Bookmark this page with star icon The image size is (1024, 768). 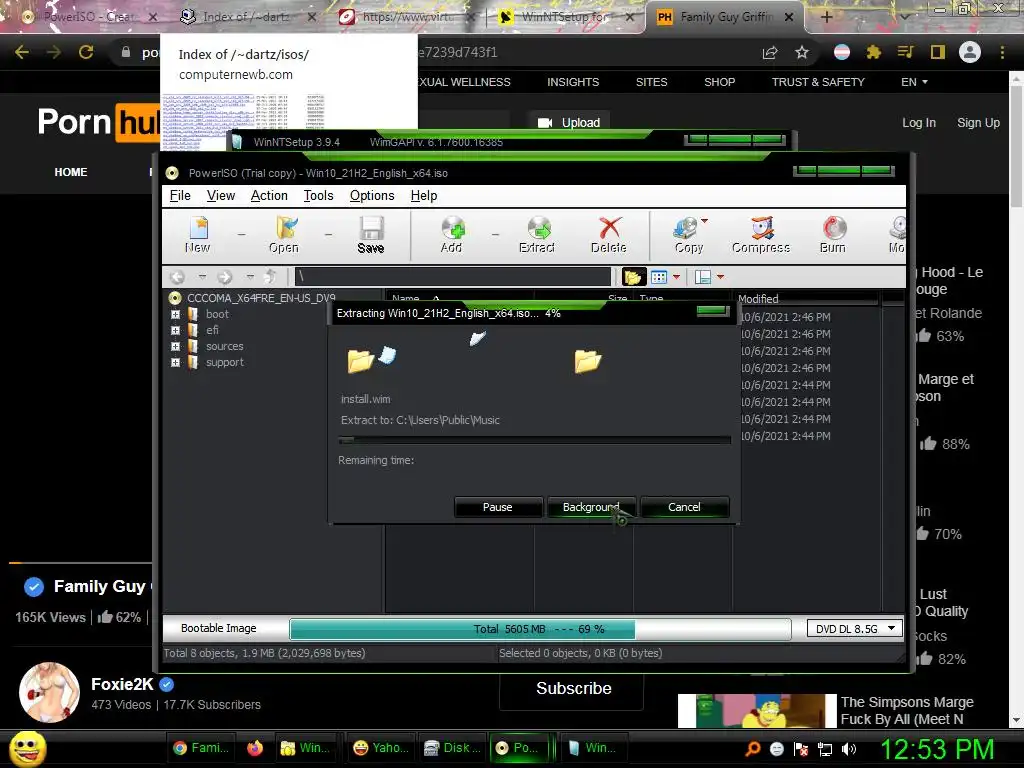pos(802,52)
